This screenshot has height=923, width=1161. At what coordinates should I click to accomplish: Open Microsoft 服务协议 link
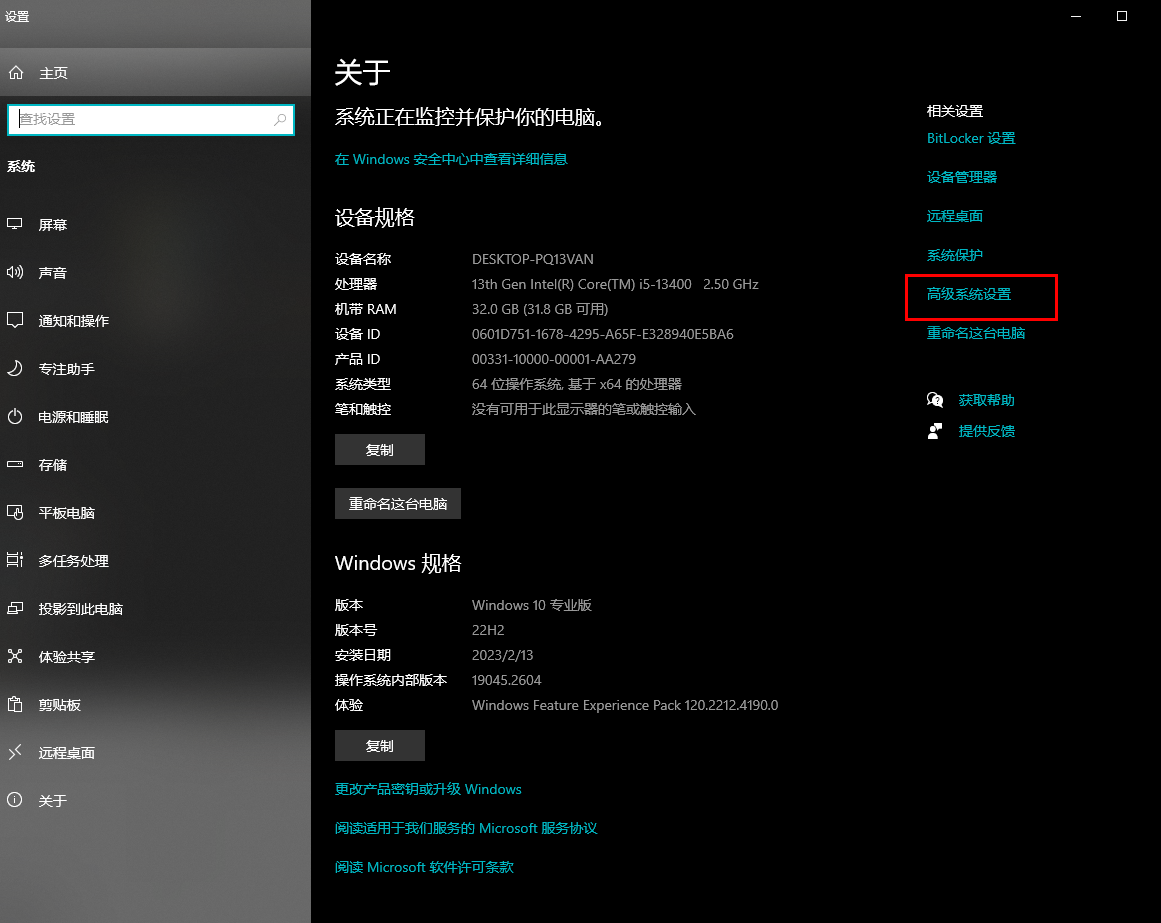[466, 828]
